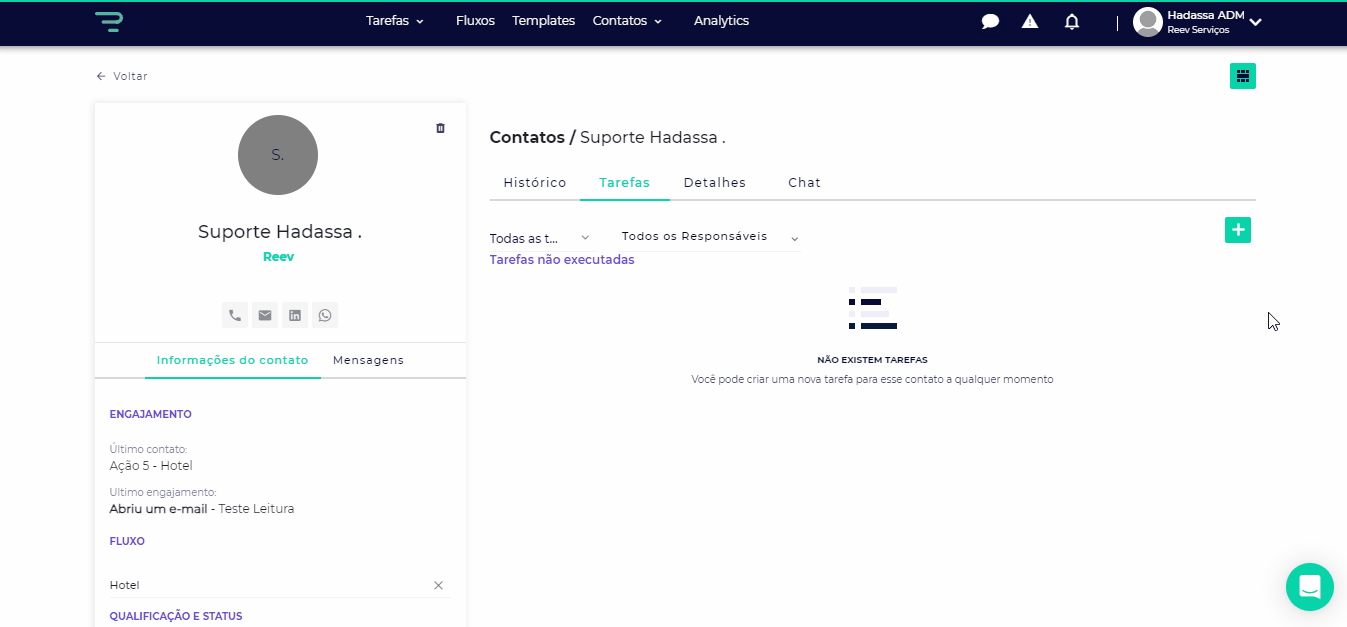The width and height of the screenshot is (1347, 627).
Task: Open the LinkedIn icon for contact
Action: click(x=295, y=315)
